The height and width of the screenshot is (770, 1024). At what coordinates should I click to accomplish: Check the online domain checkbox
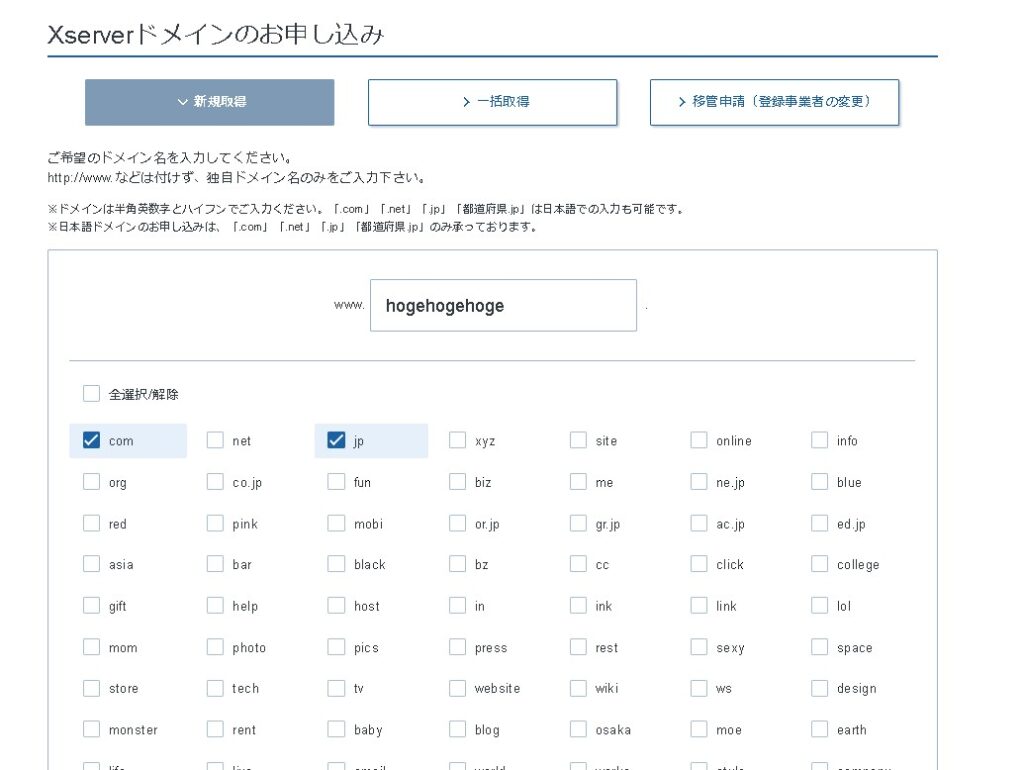coord(699,440)
